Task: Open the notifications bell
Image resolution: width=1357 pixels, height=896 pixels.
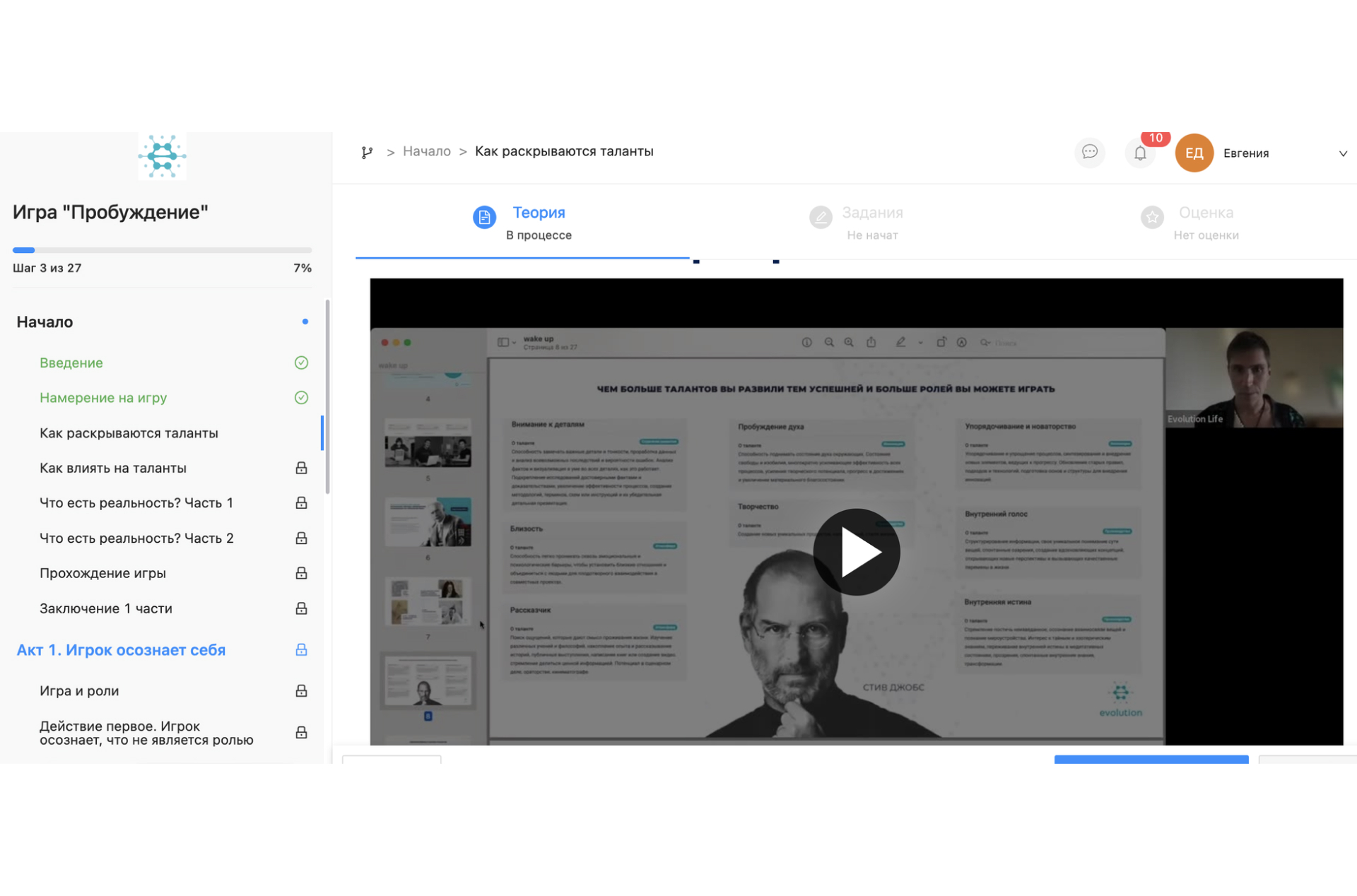Action: coord(1140,153)
